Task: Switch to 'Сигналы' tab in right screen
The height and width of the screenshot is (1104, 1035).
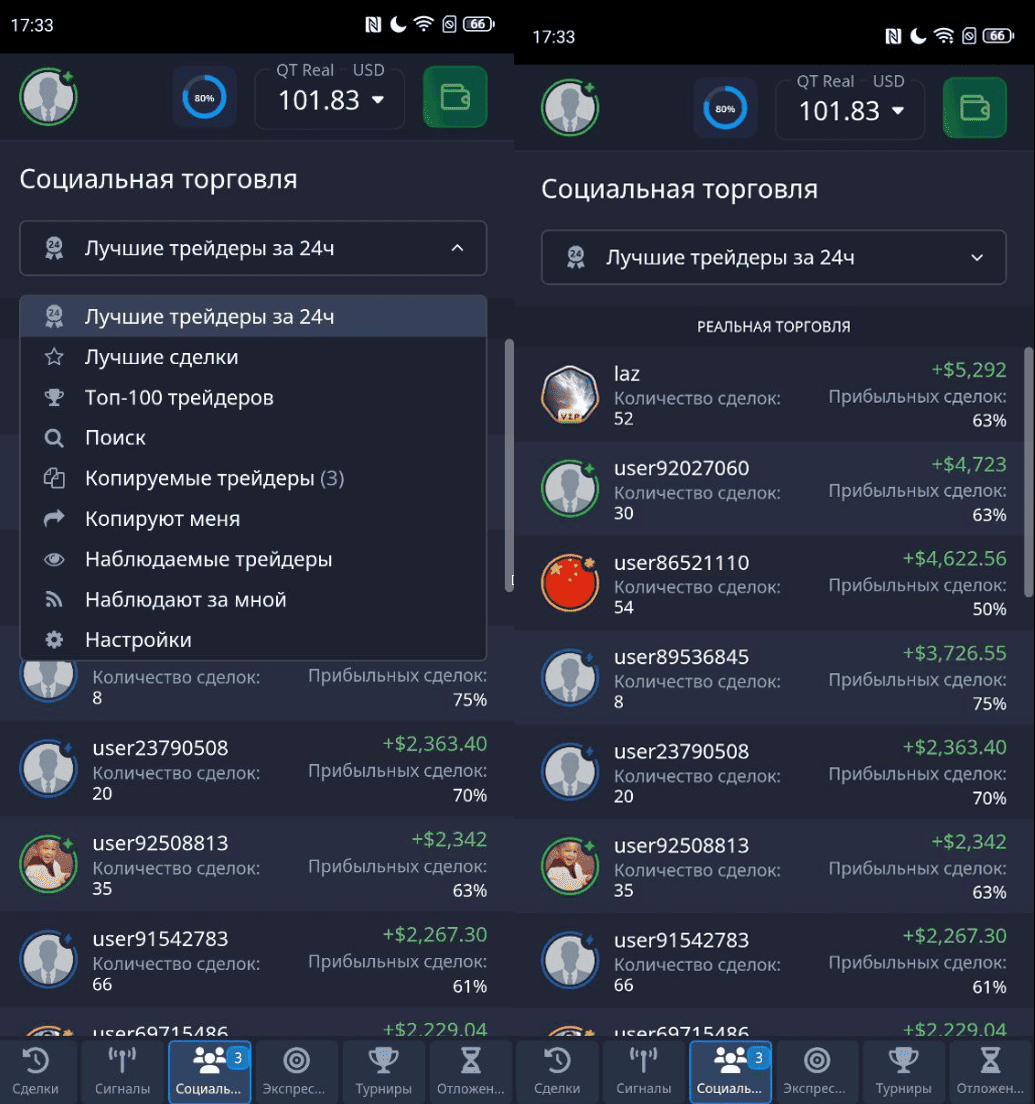Action: pyautogui.click(x=644, y=1072)
